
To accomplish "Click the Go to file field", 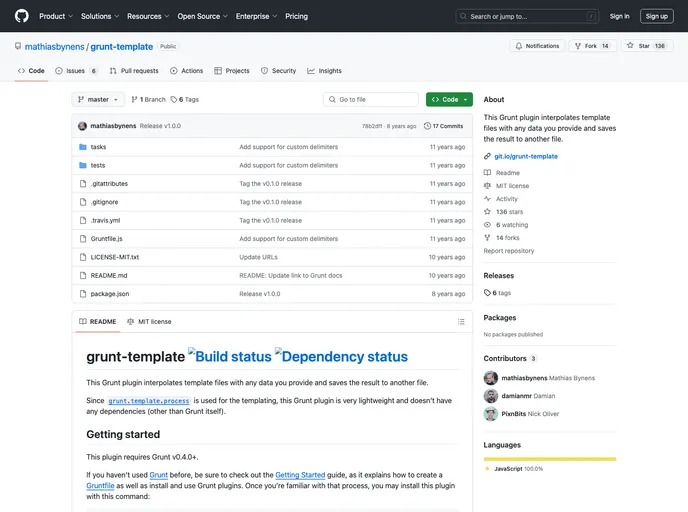I will click(370, 100).
